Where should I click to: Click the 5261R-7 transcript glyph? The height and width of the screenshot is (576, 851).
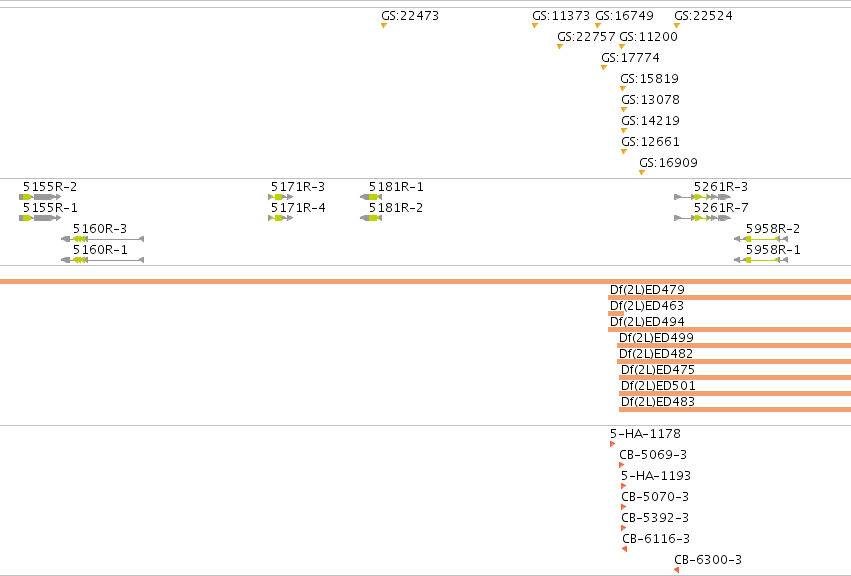(x=703, y=218)
